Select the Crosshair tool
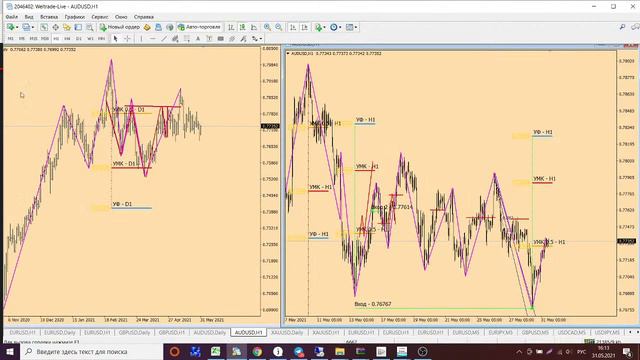 [x=127, y=39]
